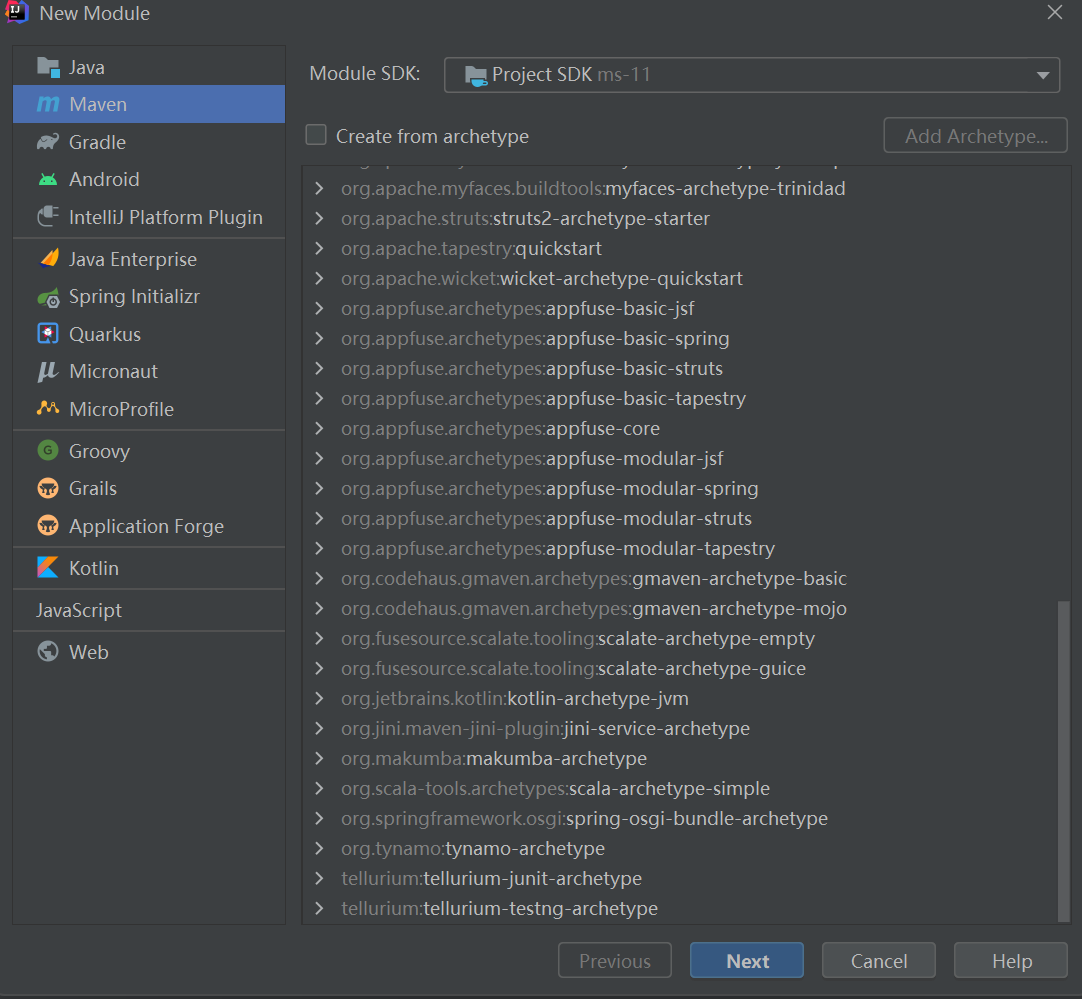Select Java Enterprise option
Image resolution: width=1082 pixels, height=999 pixels.
click(149, 259)
